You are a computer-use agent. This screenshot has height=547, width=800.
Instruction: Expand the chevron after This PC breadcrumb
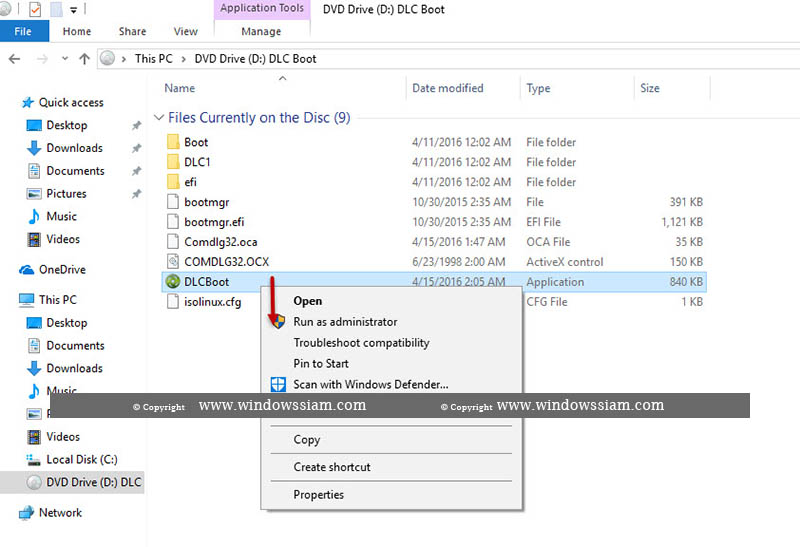pyautogui.click(x=184, y=59)
